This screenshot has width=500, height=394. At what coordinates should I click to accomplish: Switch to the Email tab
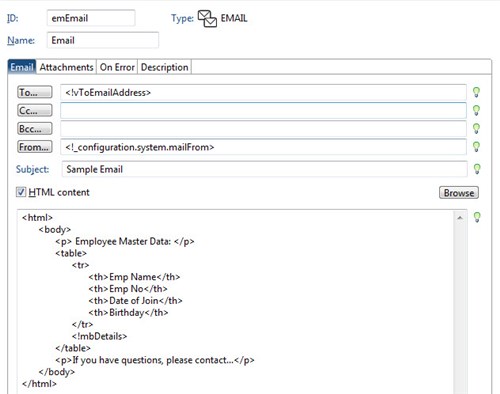click(x=22, y=67)
